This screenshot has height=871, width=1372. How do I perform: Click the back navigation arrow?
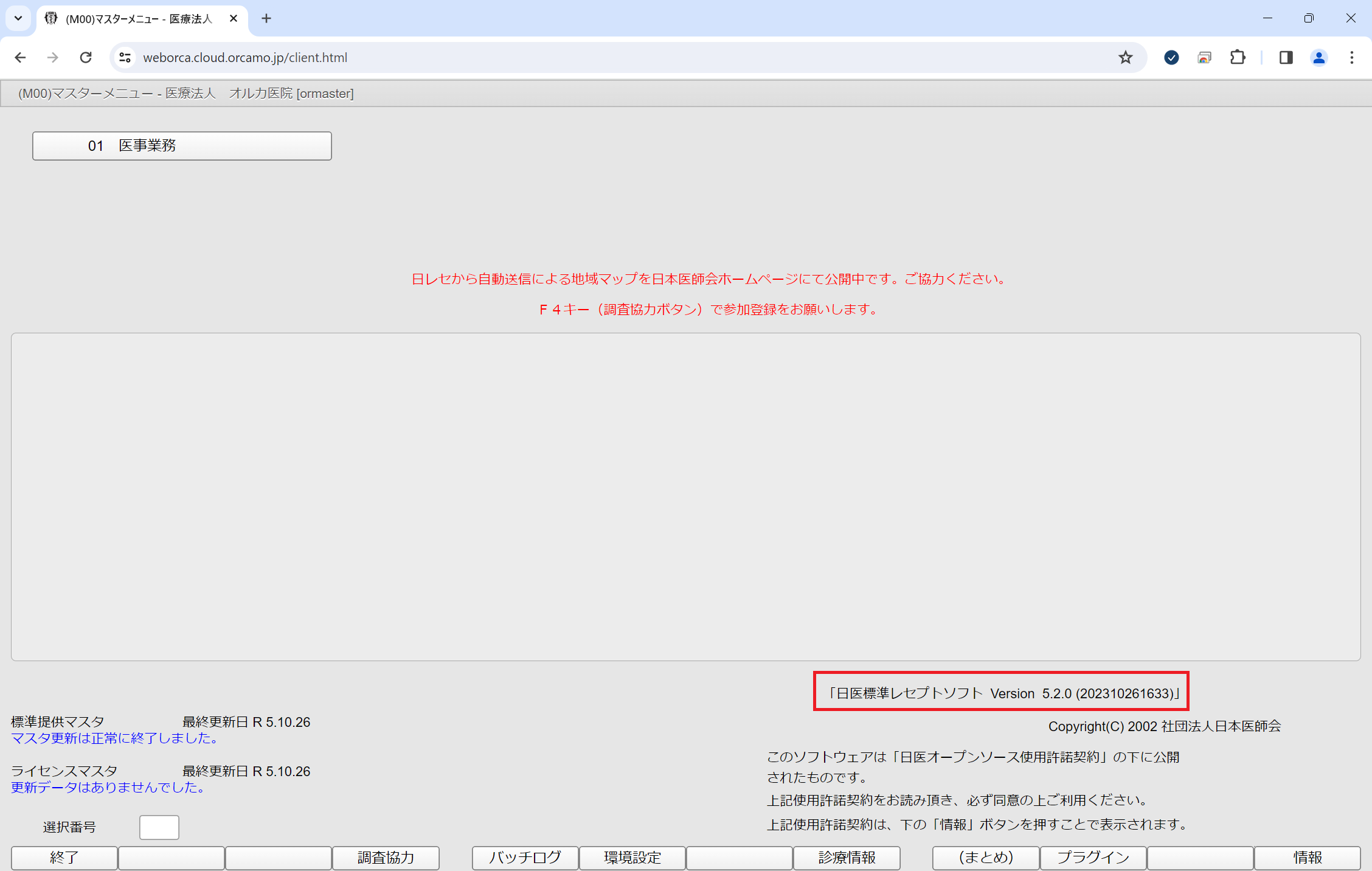(x=20, y=57)
